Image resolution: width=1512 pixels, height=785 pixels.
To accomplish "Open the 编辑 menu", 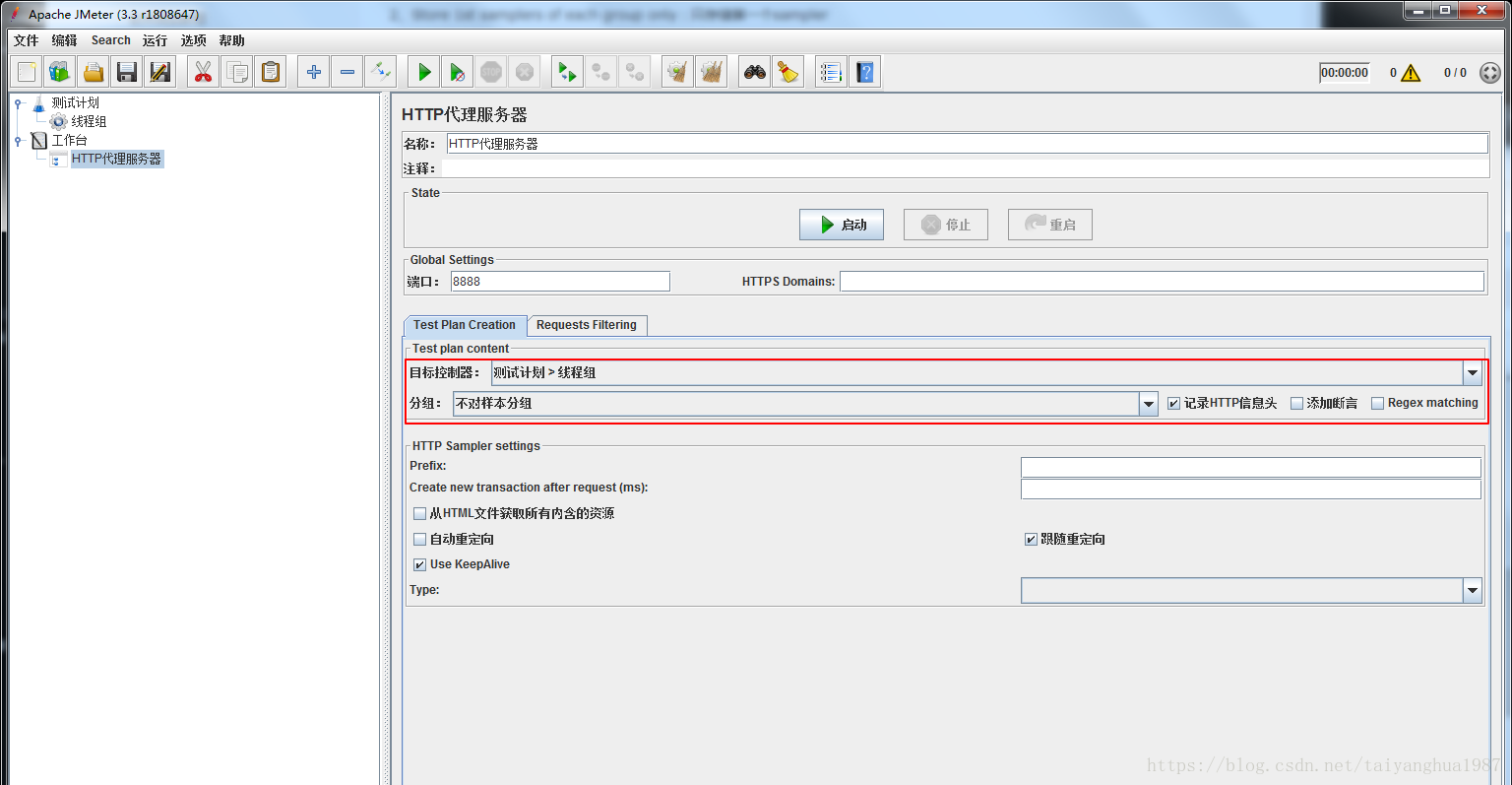I will pos(64,40).
